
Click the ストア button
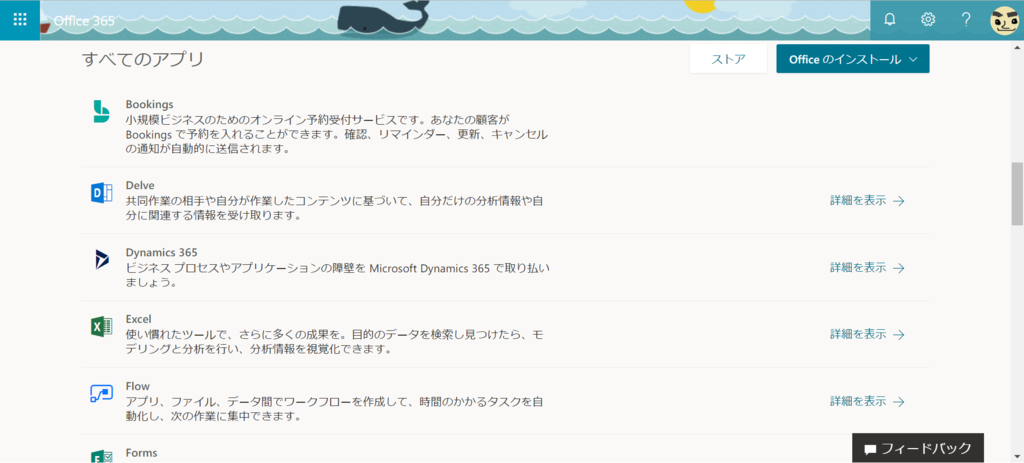[x=728, y=59]
